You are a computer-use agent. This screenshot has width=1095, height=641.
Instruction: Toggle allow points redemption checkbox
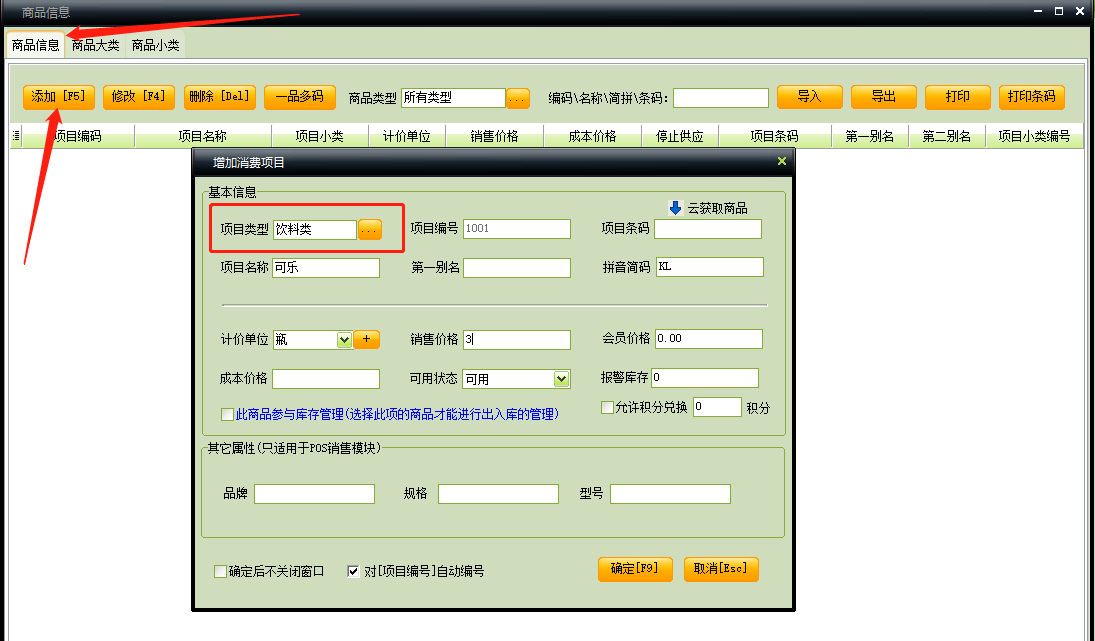point(607,408)
